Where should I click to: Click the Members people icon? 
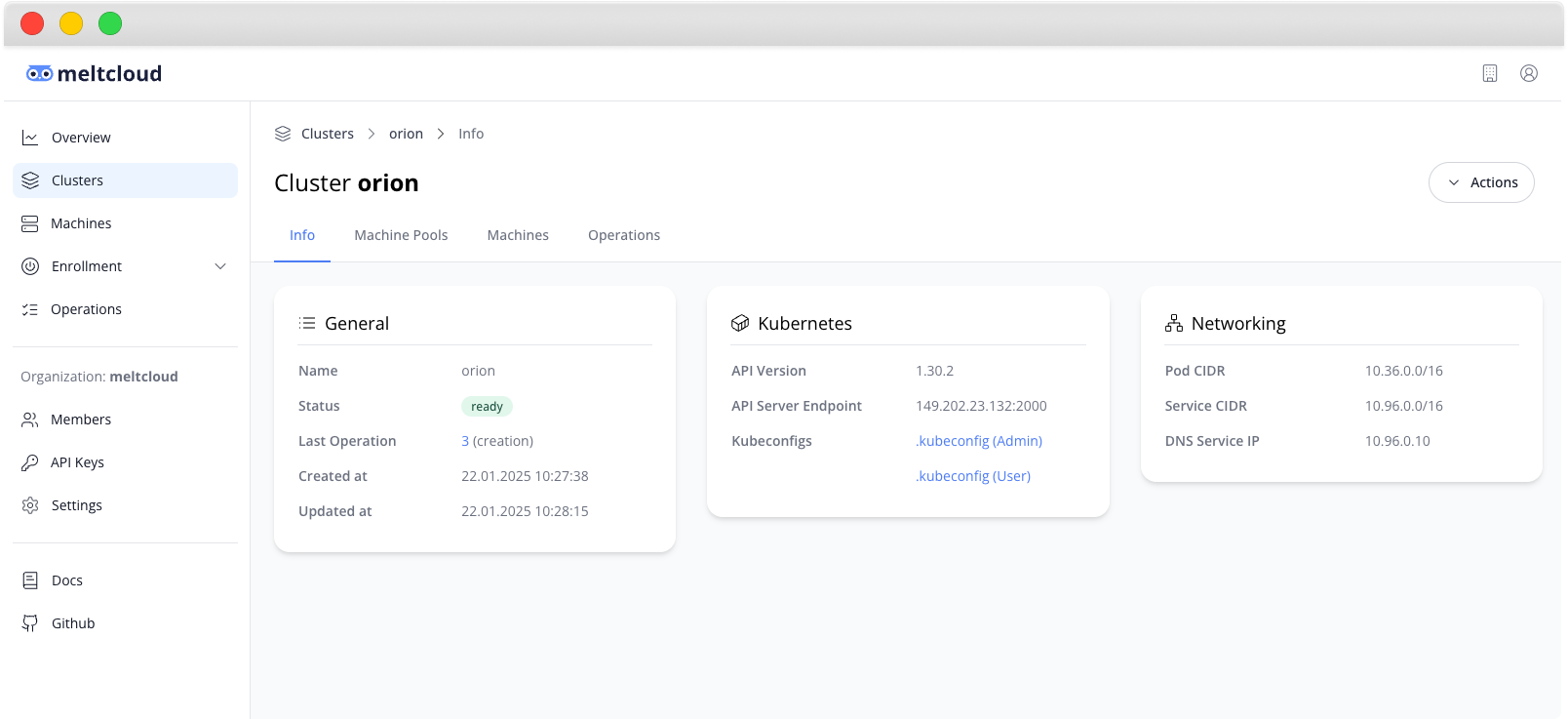pyautogui.click(x=30, y=419)
